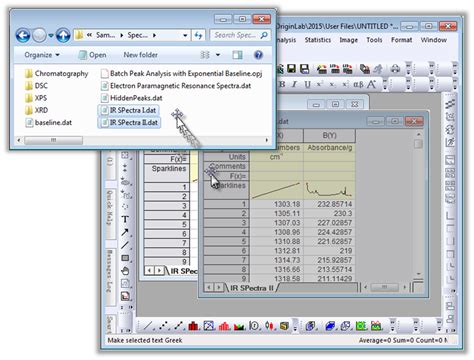The image size is (474, 360).
Task: Click the Histogram plot icon
Action: point(224,326)
